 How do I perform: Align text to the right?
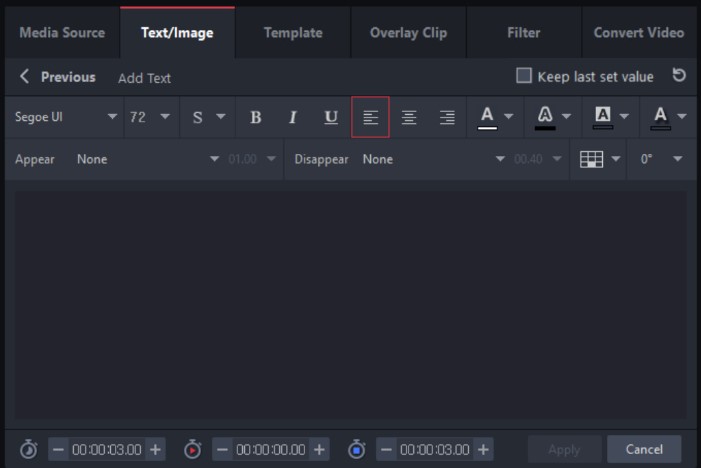(x=447, y=117)
